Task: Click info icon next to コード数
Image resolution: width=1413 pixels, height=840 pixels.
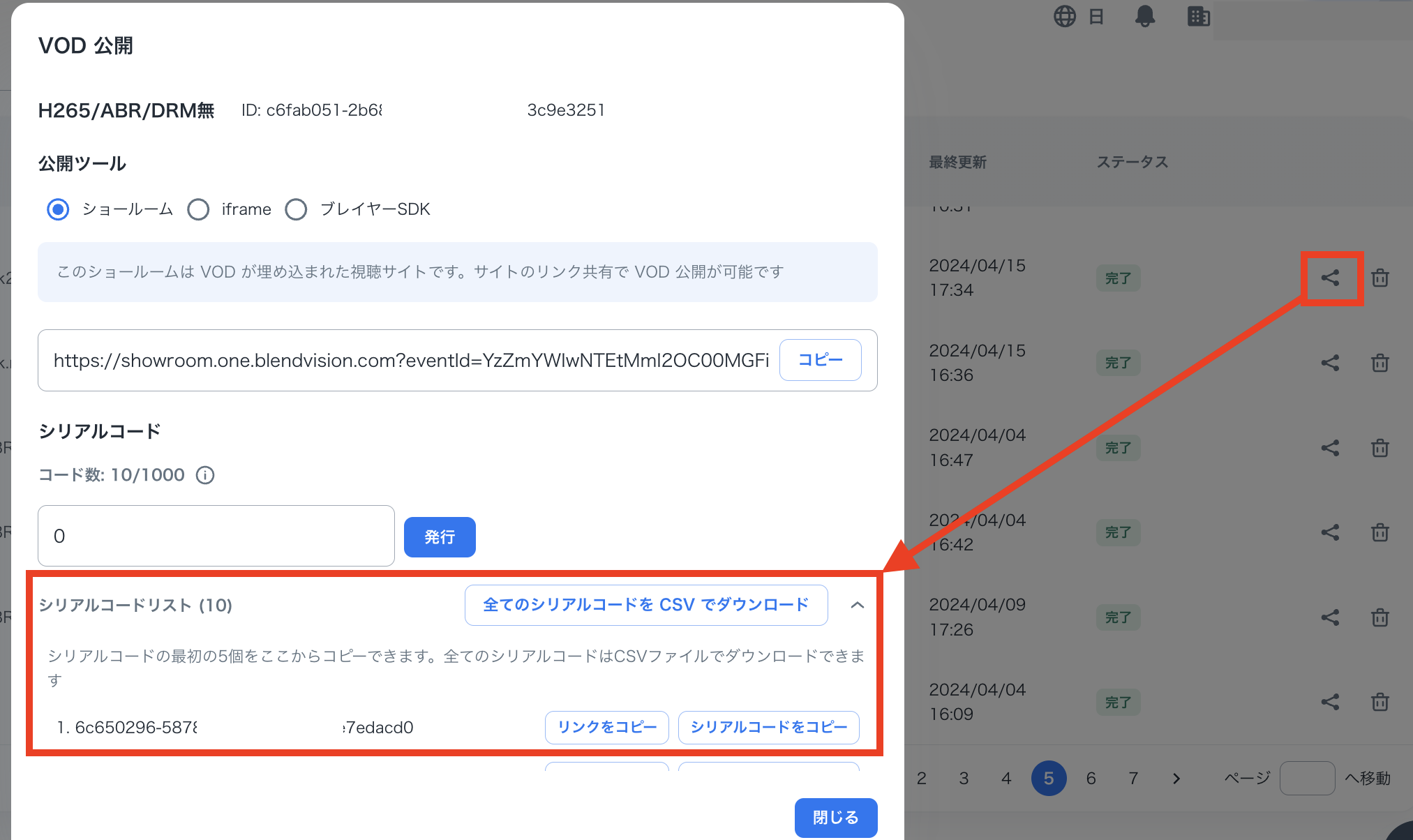Action: [x=205, y=475]
